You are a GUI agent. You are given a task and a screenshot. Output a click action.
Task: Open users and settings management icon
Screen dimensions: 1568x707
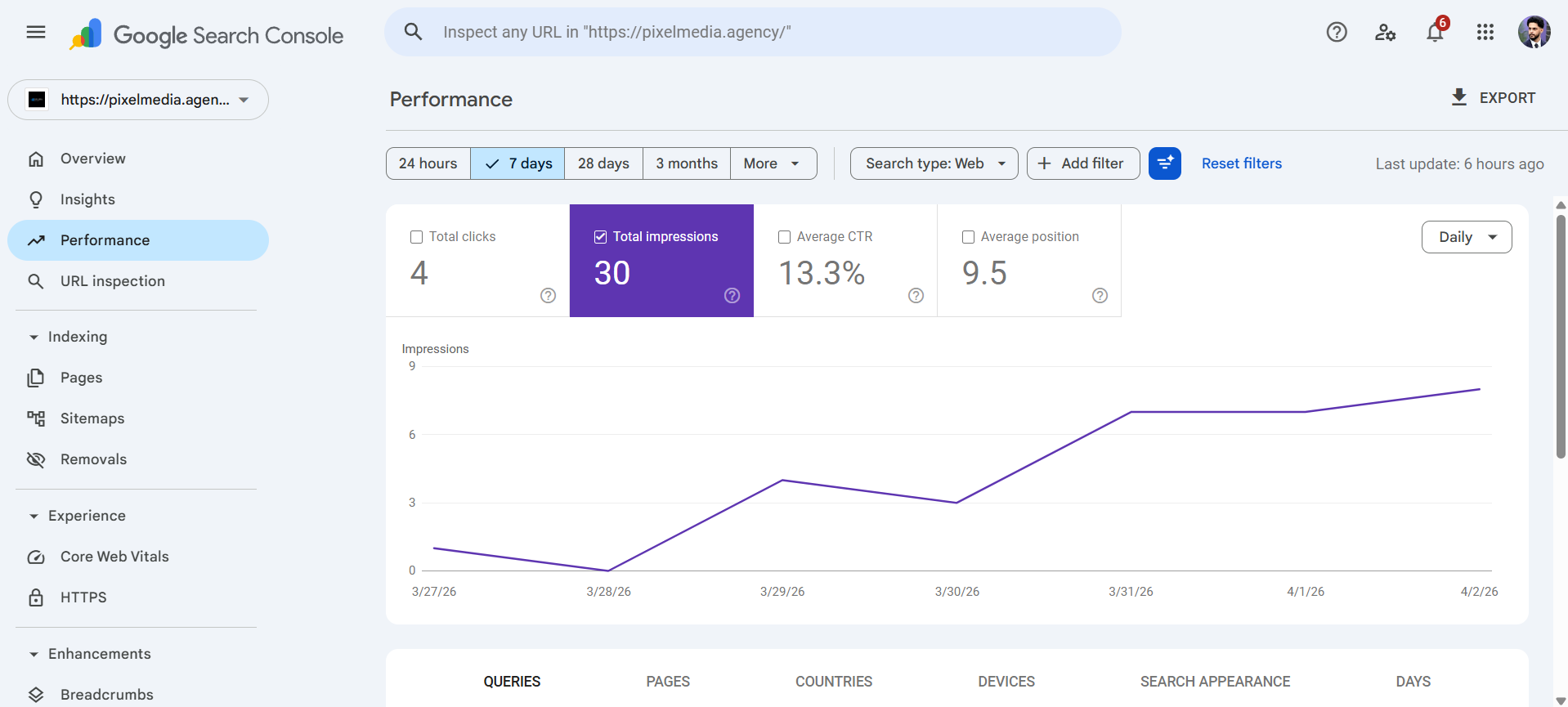tap(1385, 33)
